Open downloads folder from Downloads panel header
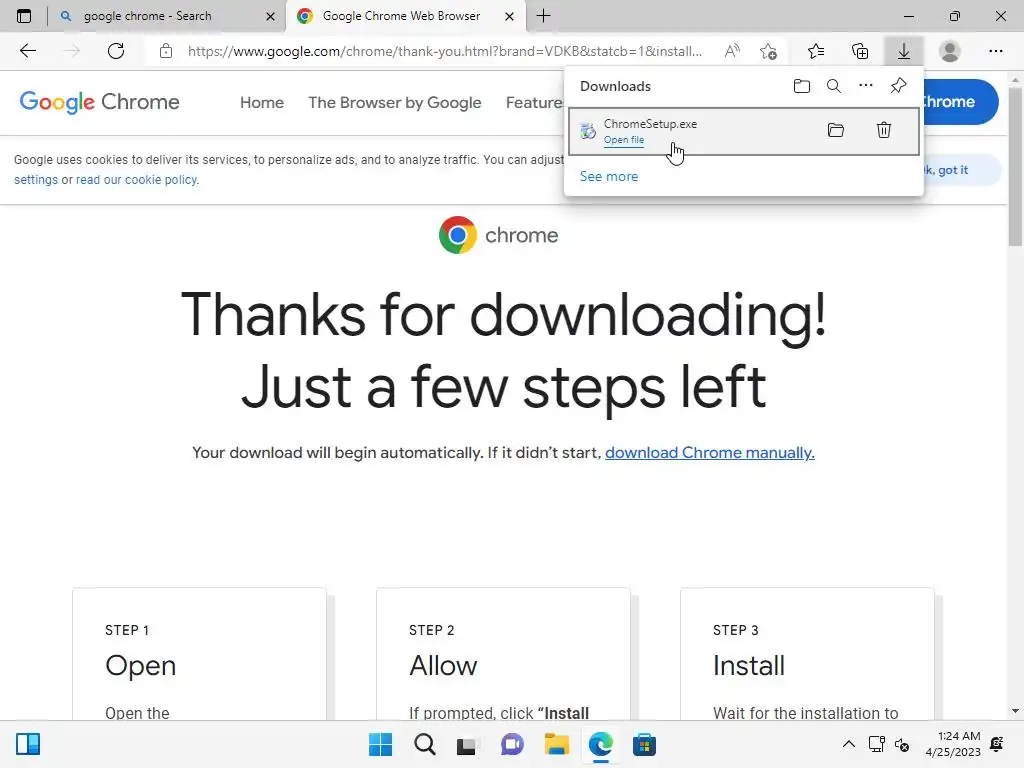The height and width of the screenshot is (768, 1024). (802, 86)
